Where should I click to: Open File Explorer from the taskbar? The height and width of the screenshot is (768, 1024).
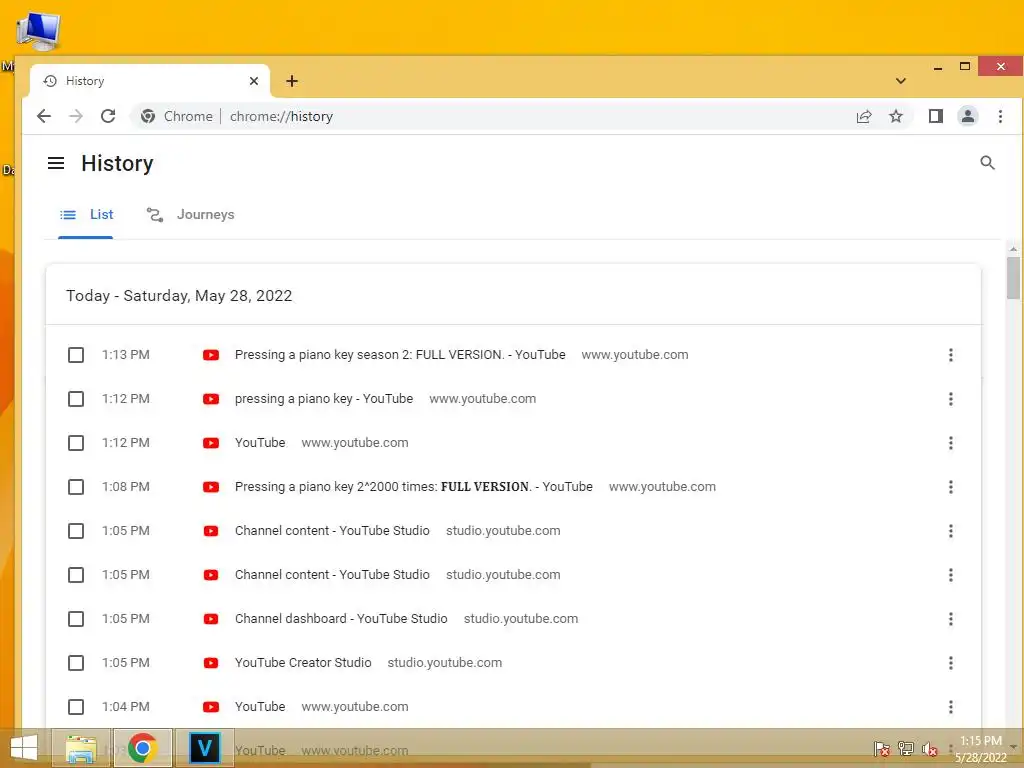click(x=80, y=748)
